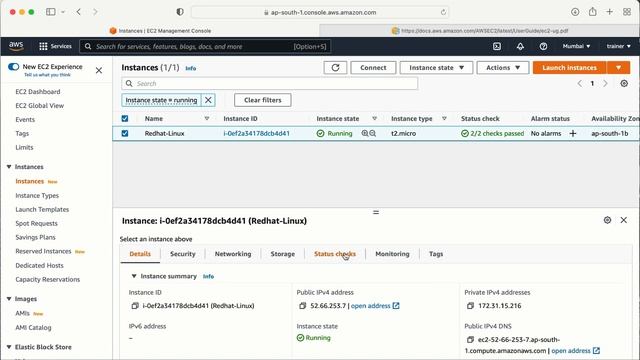Sort by Instance type column arrow
Screen dimensions: 640x360
(x=444, y=119)
